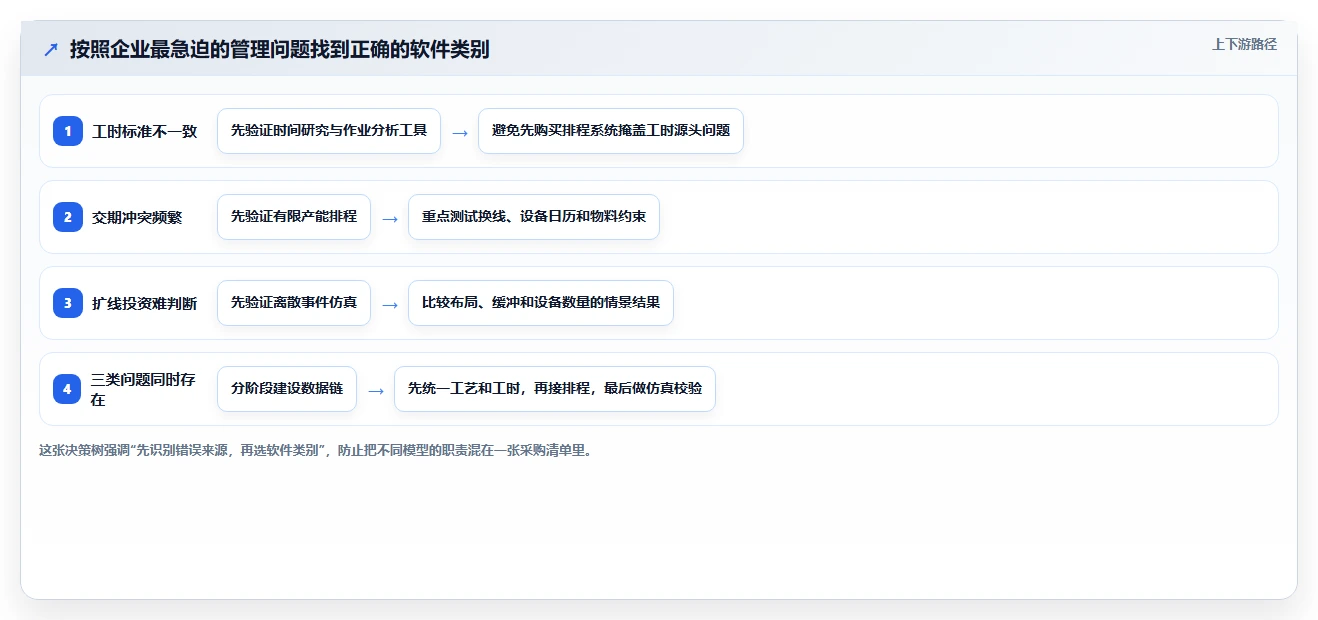Select the number 2 badge

(x=68, y=217)
